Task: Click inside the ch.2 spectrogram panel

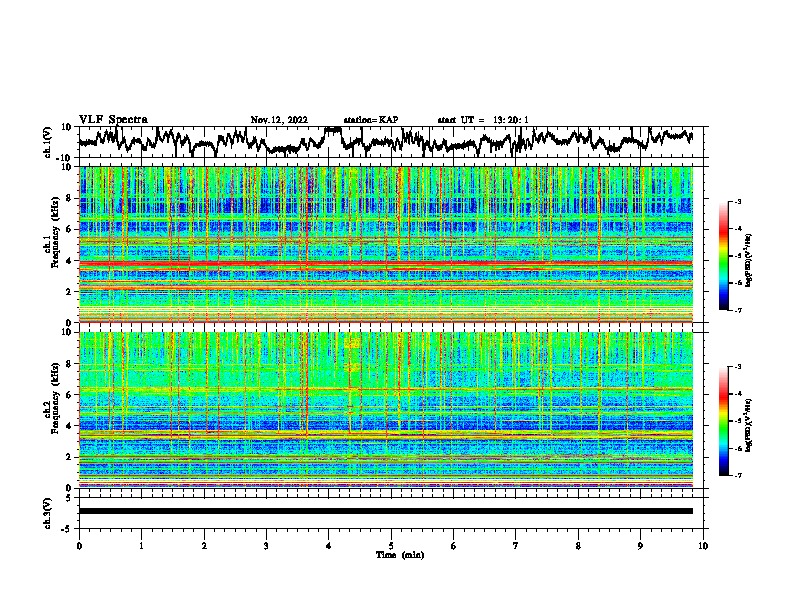Action: coord(385,410)
